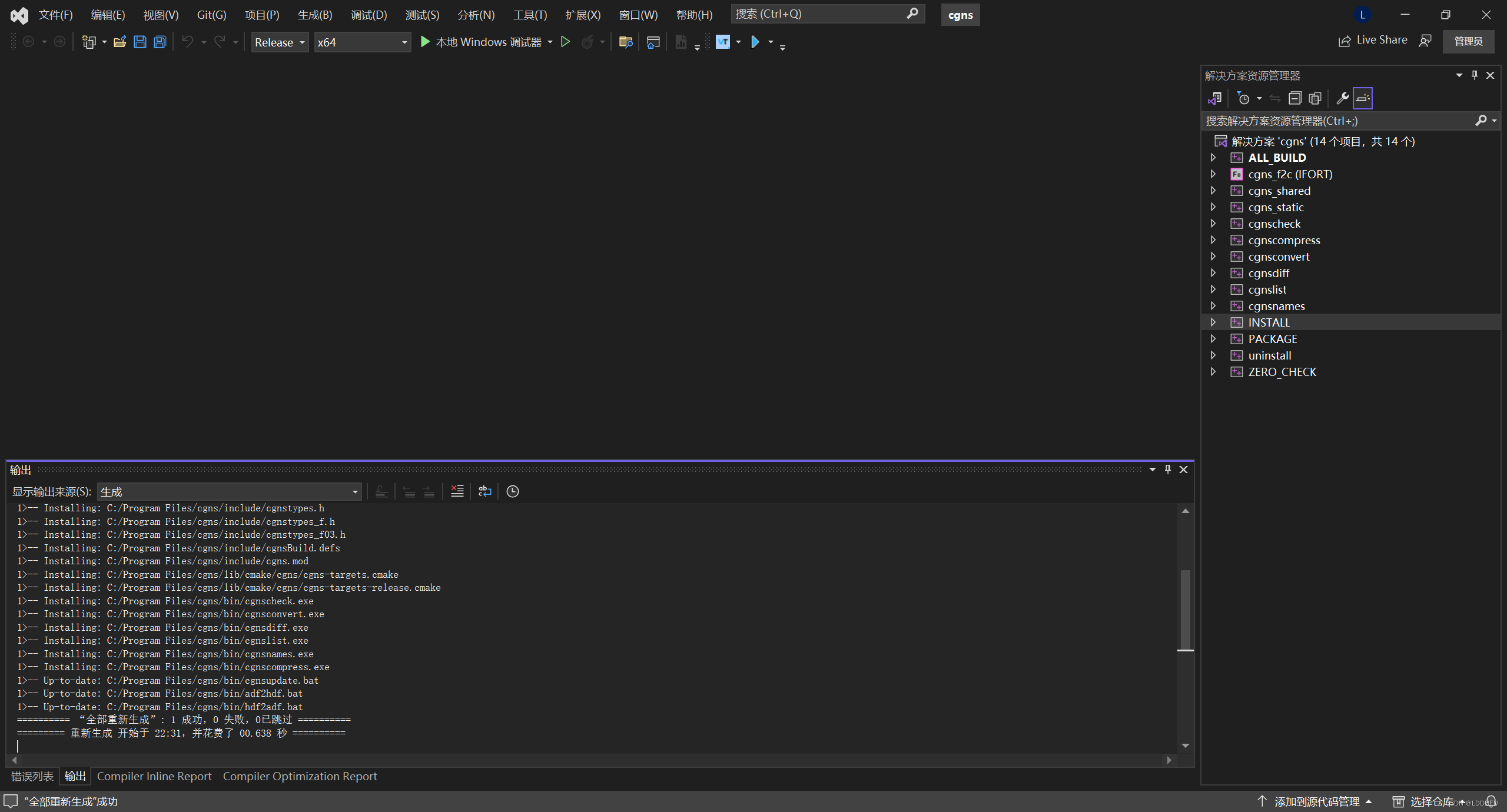Toggle word wrap in output pane
1507x812 pixels.
click(484, 491)
